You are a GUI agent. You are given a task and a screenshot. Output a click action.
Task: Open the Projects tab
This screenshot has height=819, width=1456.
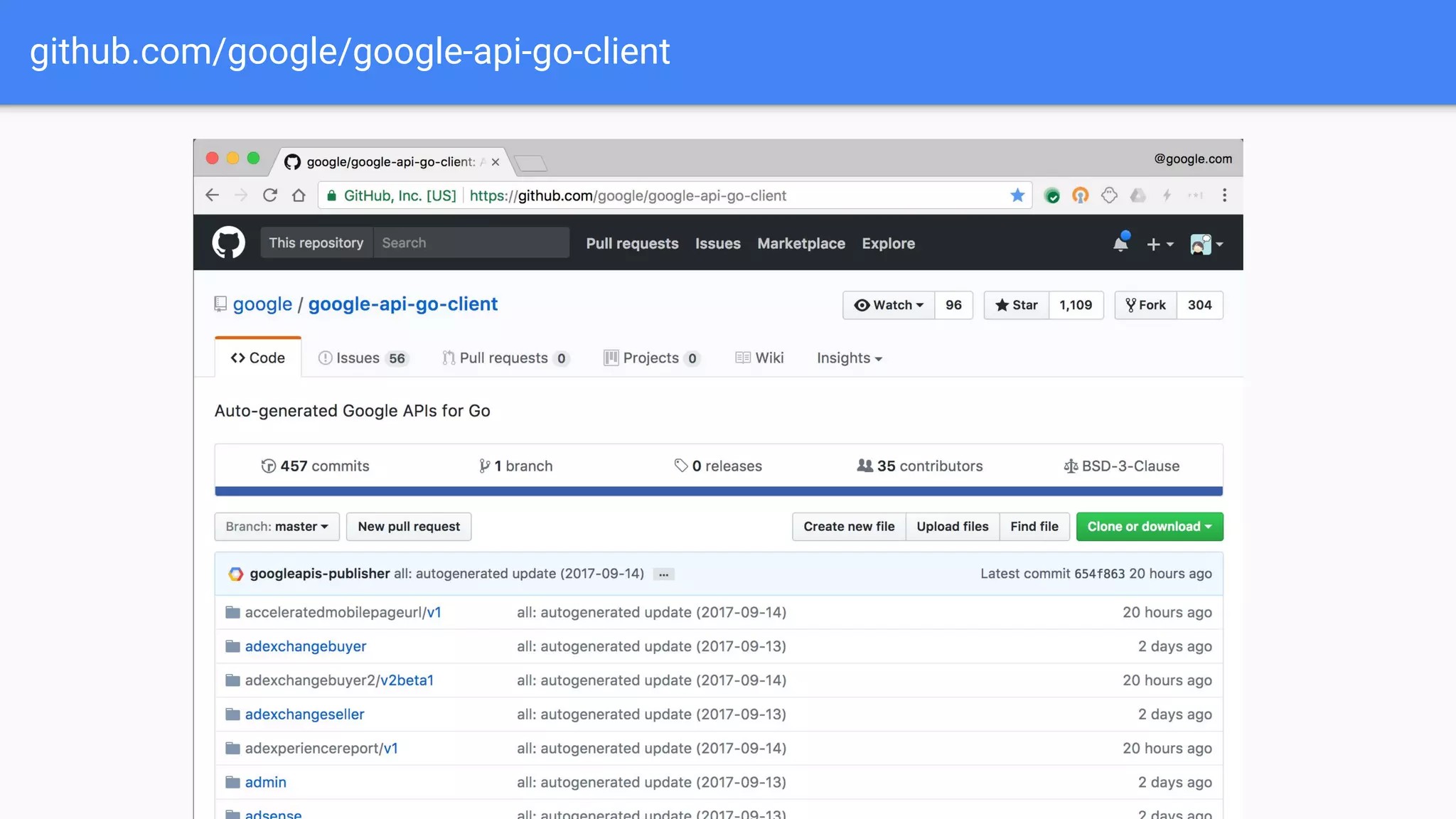pos(652,358)
